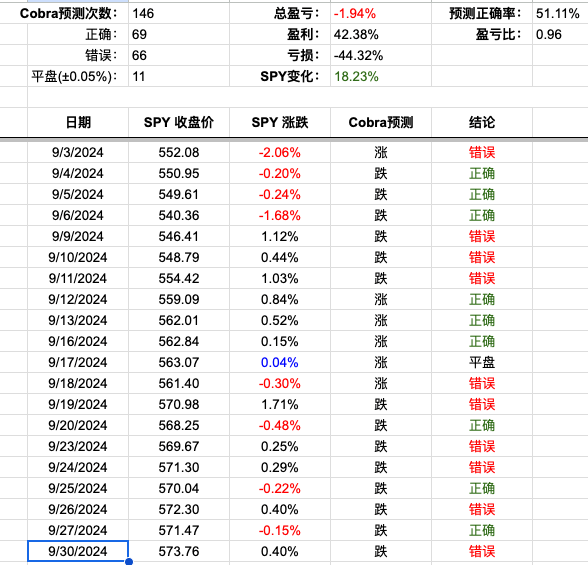
Task: Select the 错误 conclusion in the 9/19/2024 row
Action: [x=482, y=404]
